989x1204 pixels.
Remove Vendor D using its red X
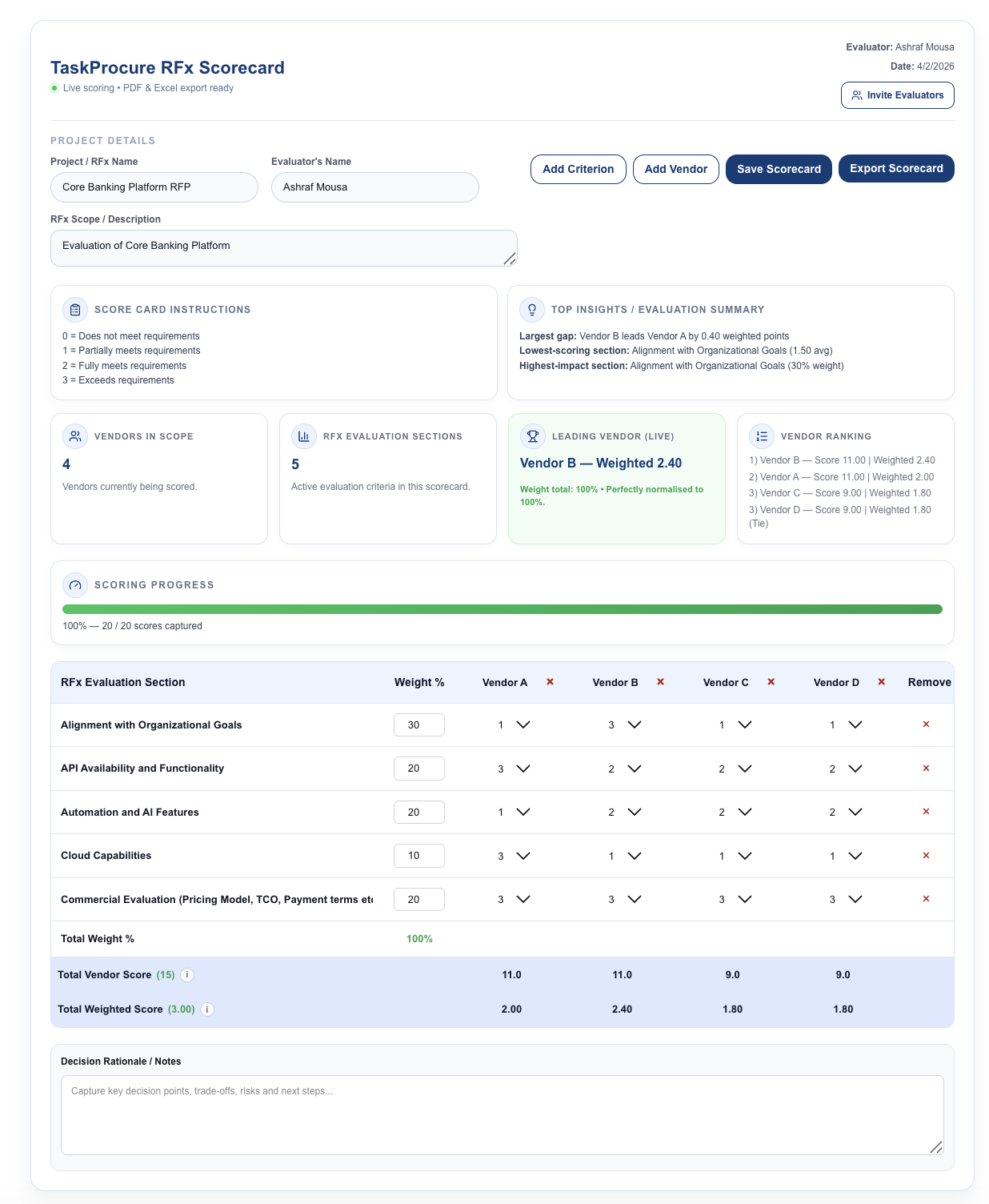(x=881, y=682)
